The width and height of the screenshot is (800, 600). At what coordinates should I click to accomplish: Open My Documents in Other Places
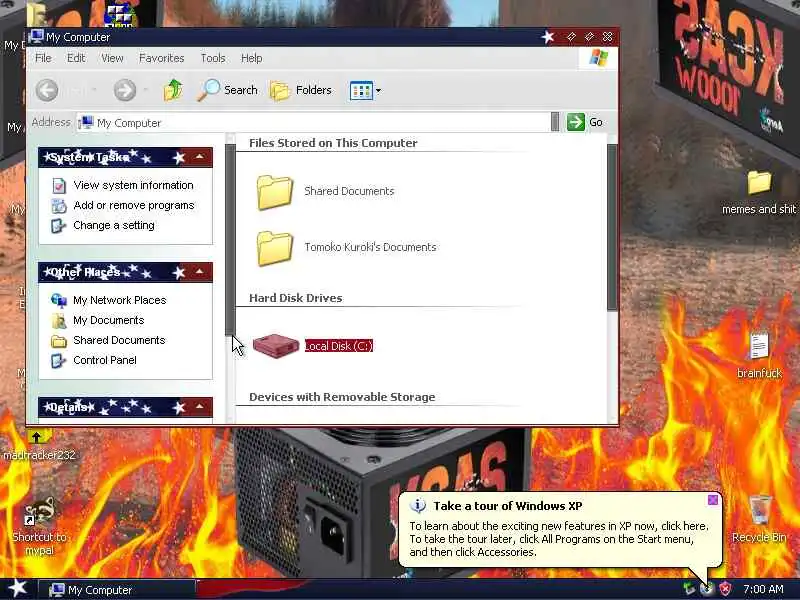coord(109,320)
